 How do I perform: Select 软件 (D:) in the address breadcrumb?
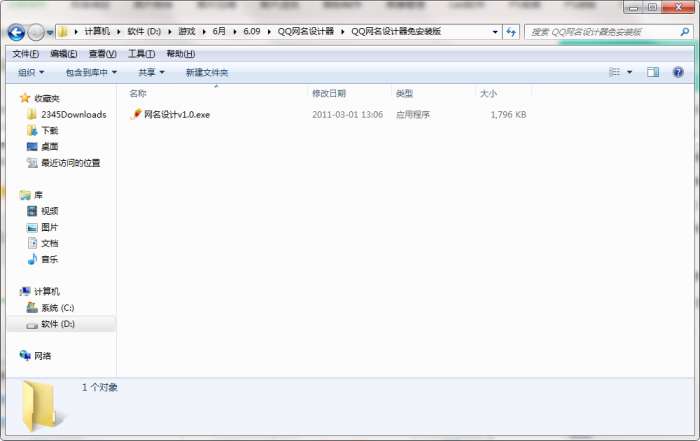tap(144, 31)
